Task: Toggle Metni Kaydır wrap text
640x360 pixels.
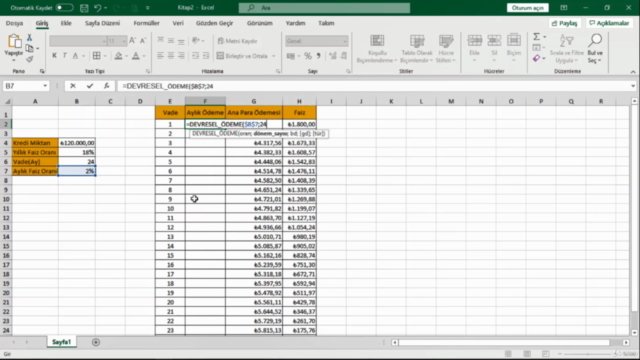Action: 238,41
